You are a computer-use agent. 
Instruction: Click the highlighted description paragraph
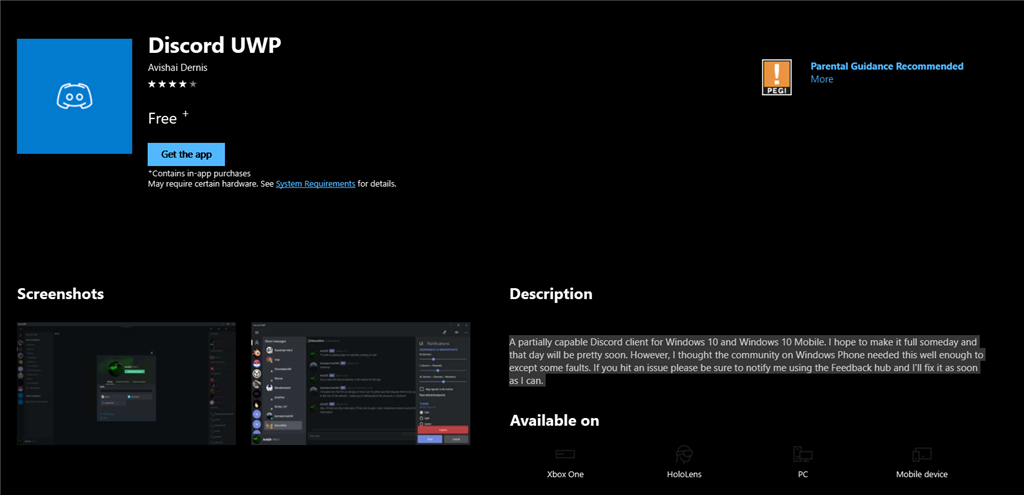(x=746, y=361)
